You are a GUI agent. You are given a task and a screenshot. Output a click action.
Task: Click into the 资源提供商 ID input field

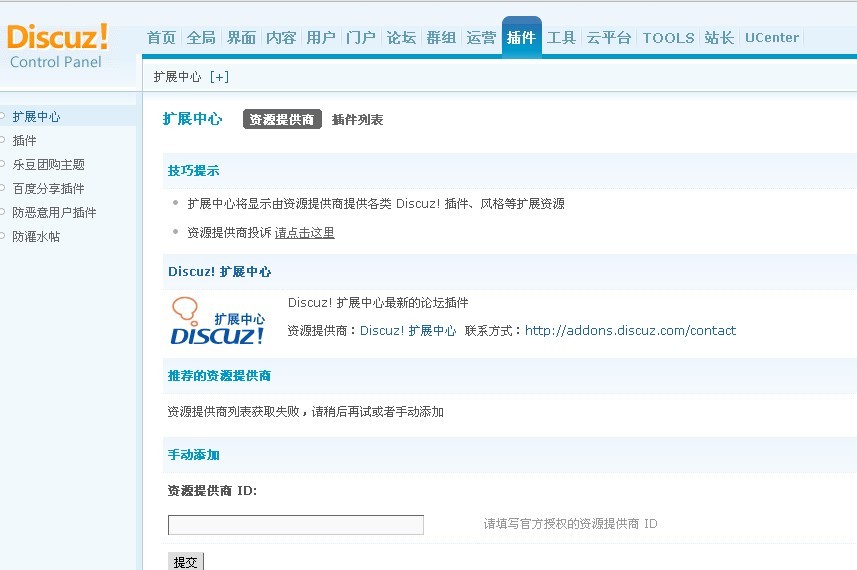[x=296, y=525]
